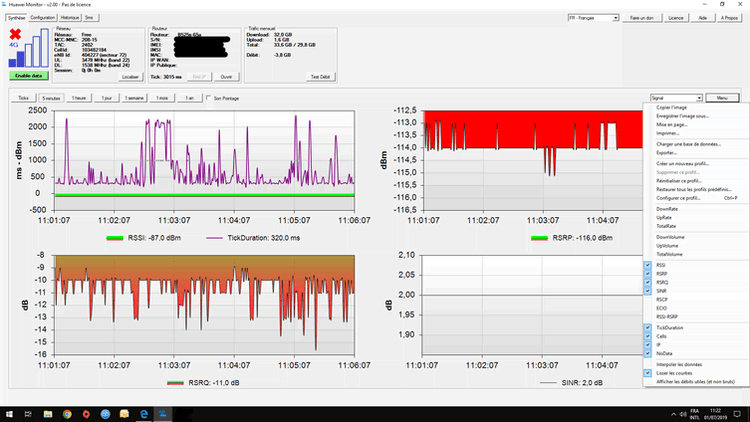Click the Menu button
The height and width of the screenshot is (422, 750).
click(x=722, y=98)
